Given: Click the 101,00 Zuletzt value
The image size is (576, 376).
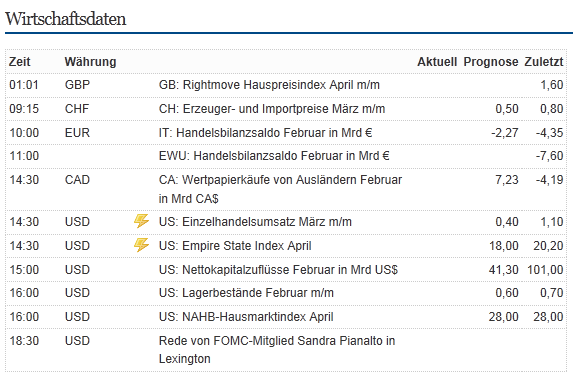Looking at the screenshot, I should (545, 270).
